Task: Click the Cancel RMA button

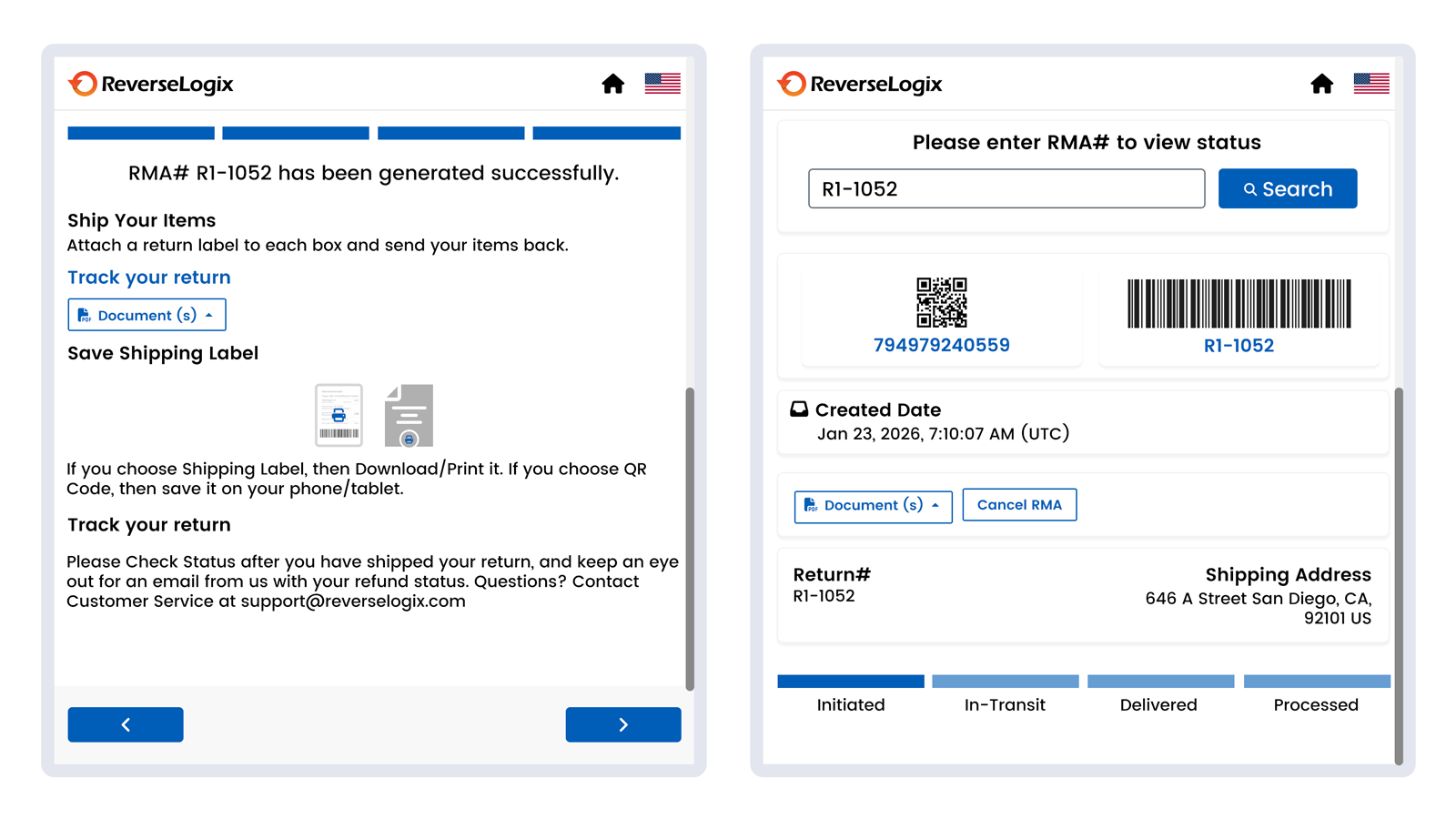Action: coord(1019,504)
